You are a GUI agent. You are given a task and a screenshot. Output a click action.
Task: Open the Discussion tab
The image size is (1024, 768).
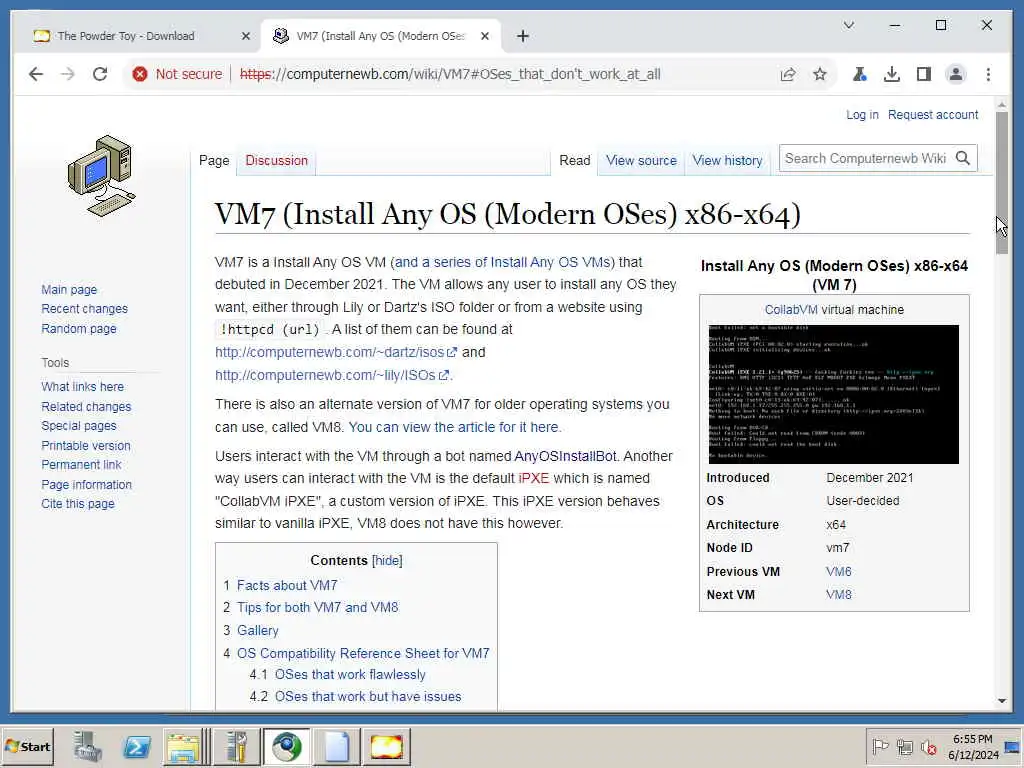coord(276,161)
